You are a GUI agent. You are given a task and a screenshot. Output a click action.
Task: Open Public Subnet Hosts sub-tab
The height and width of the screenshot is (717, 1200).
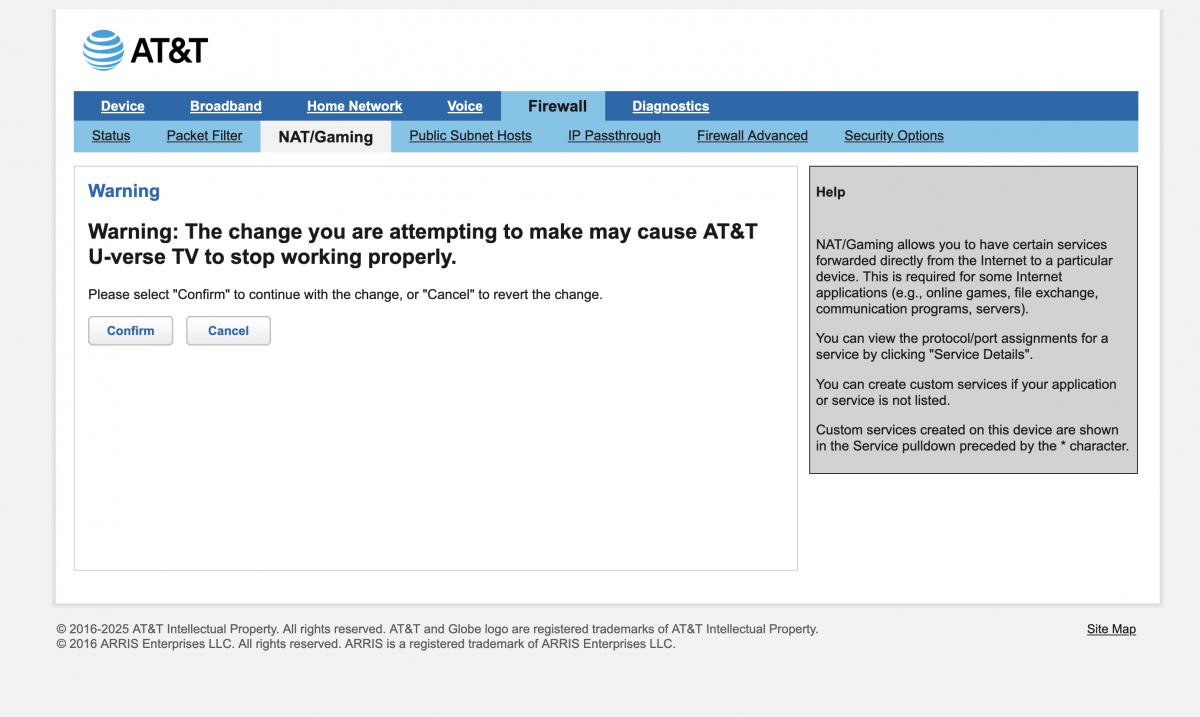tap(470, 136)
